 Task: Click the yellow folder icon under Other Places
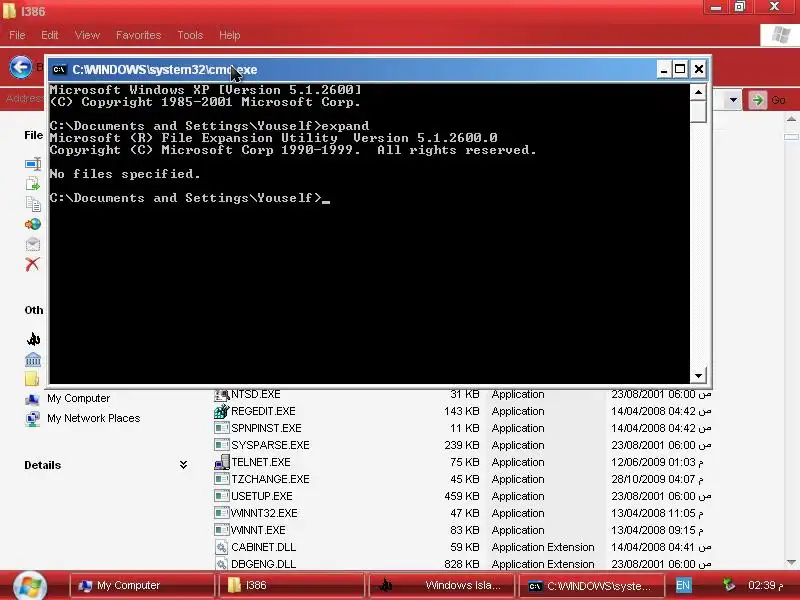tap(32, 379)
